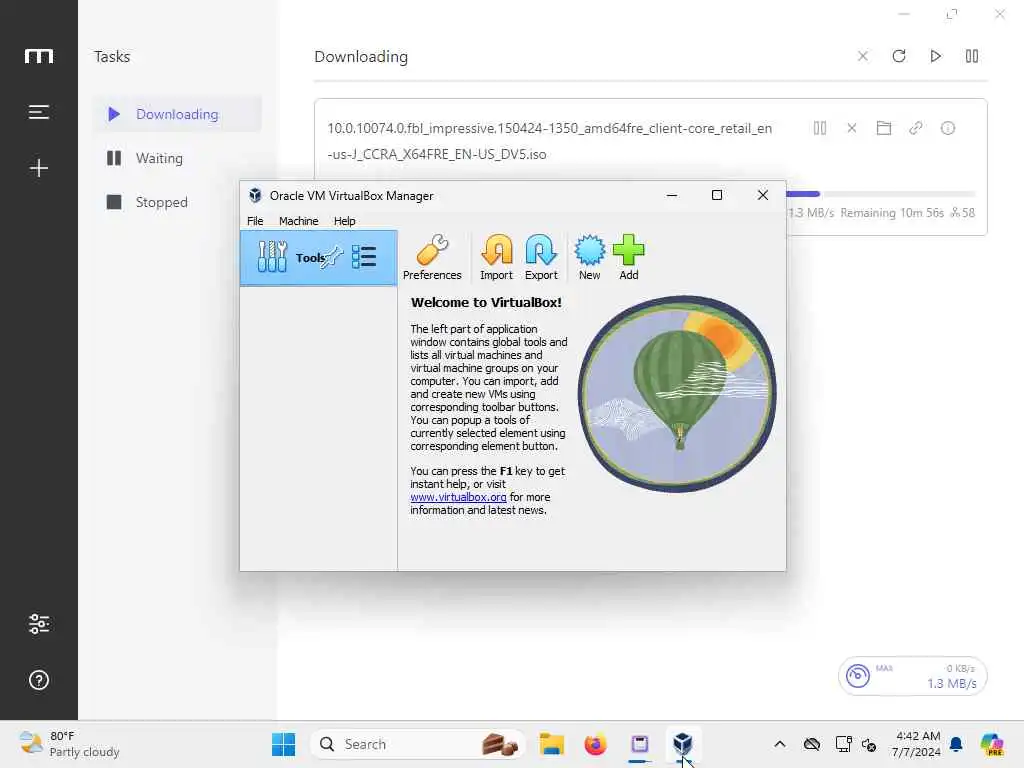Expand the hidden system tray icons
The height and width of the screenshot is (768, 1024).
coord(779,744)
